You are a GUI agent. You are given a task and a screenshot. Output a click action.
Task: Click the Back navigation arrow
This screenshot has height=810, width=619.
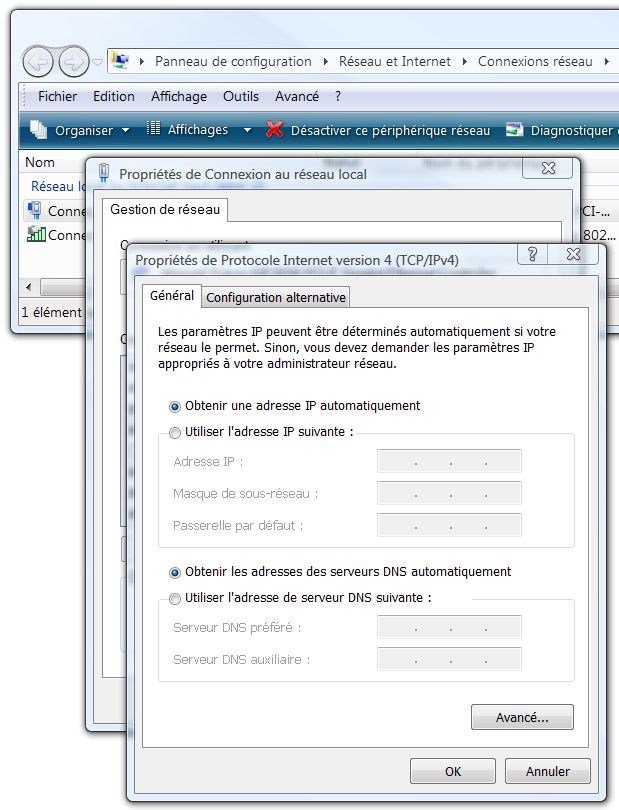tap(38, 62)
